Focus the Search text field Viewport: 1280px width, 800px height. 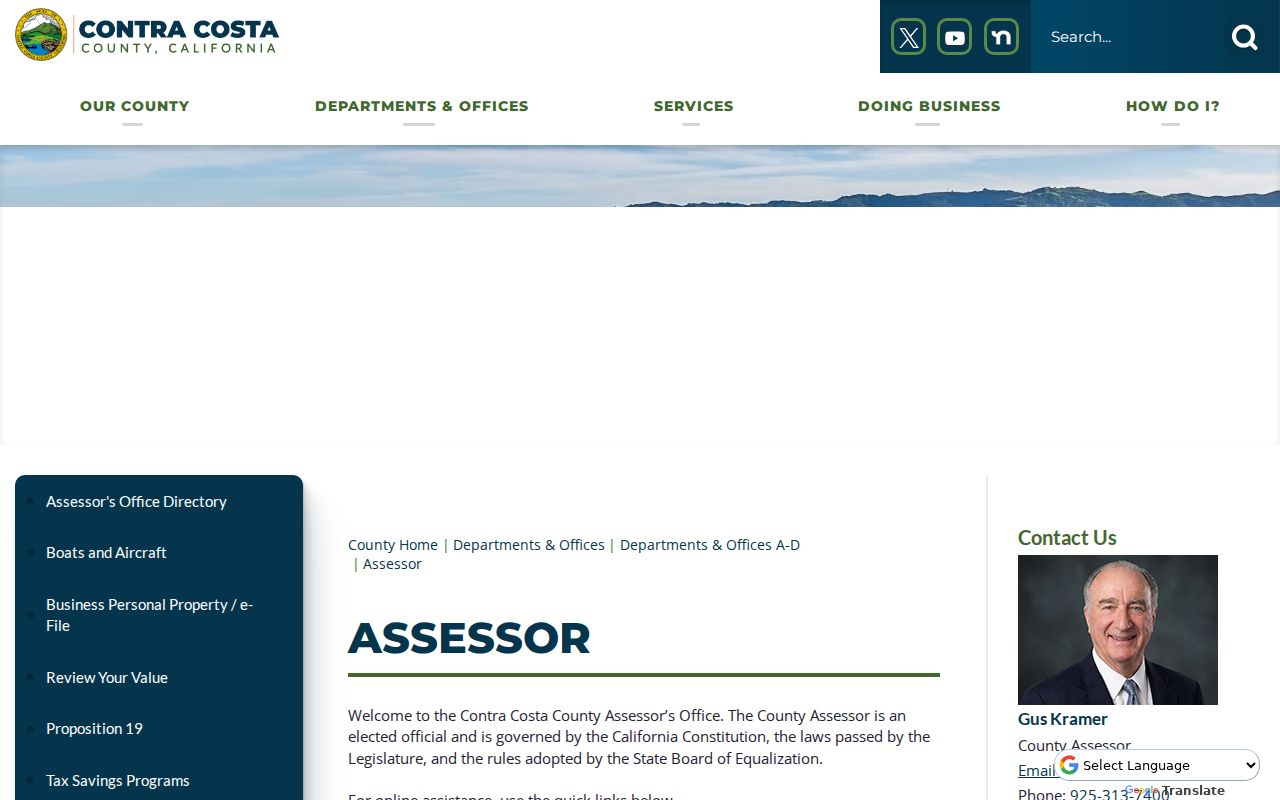(x=1128, y=37)
